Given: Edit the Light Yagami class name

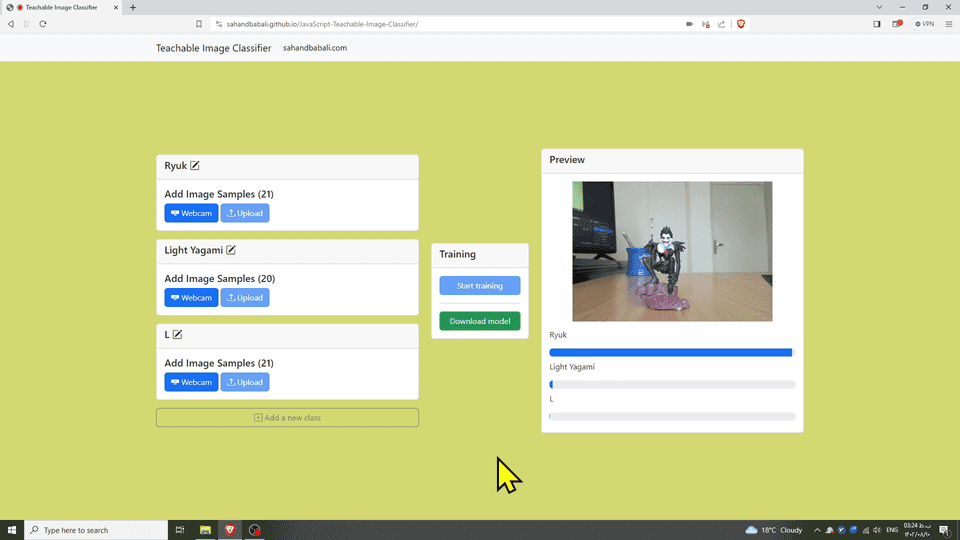Looking at the screenshot, I should tap(231, 250).
